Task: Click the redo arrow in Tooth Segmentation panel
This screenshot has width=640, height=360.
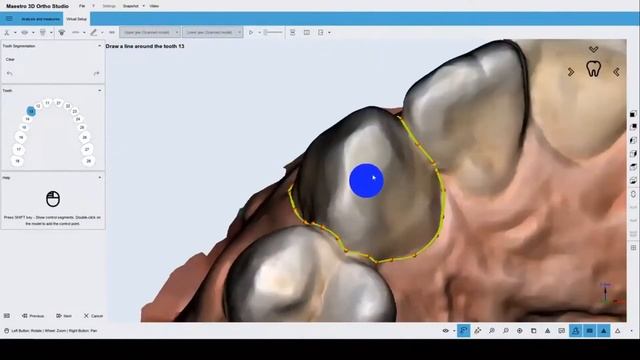Action: click(x=96, y=73)
